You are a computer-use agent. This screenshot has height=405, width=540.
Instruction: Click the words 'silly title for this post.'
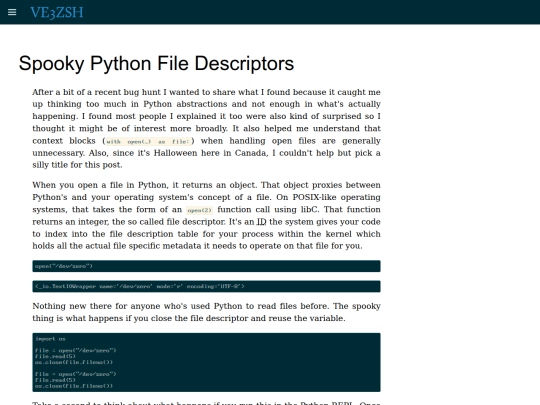(77, 165)
